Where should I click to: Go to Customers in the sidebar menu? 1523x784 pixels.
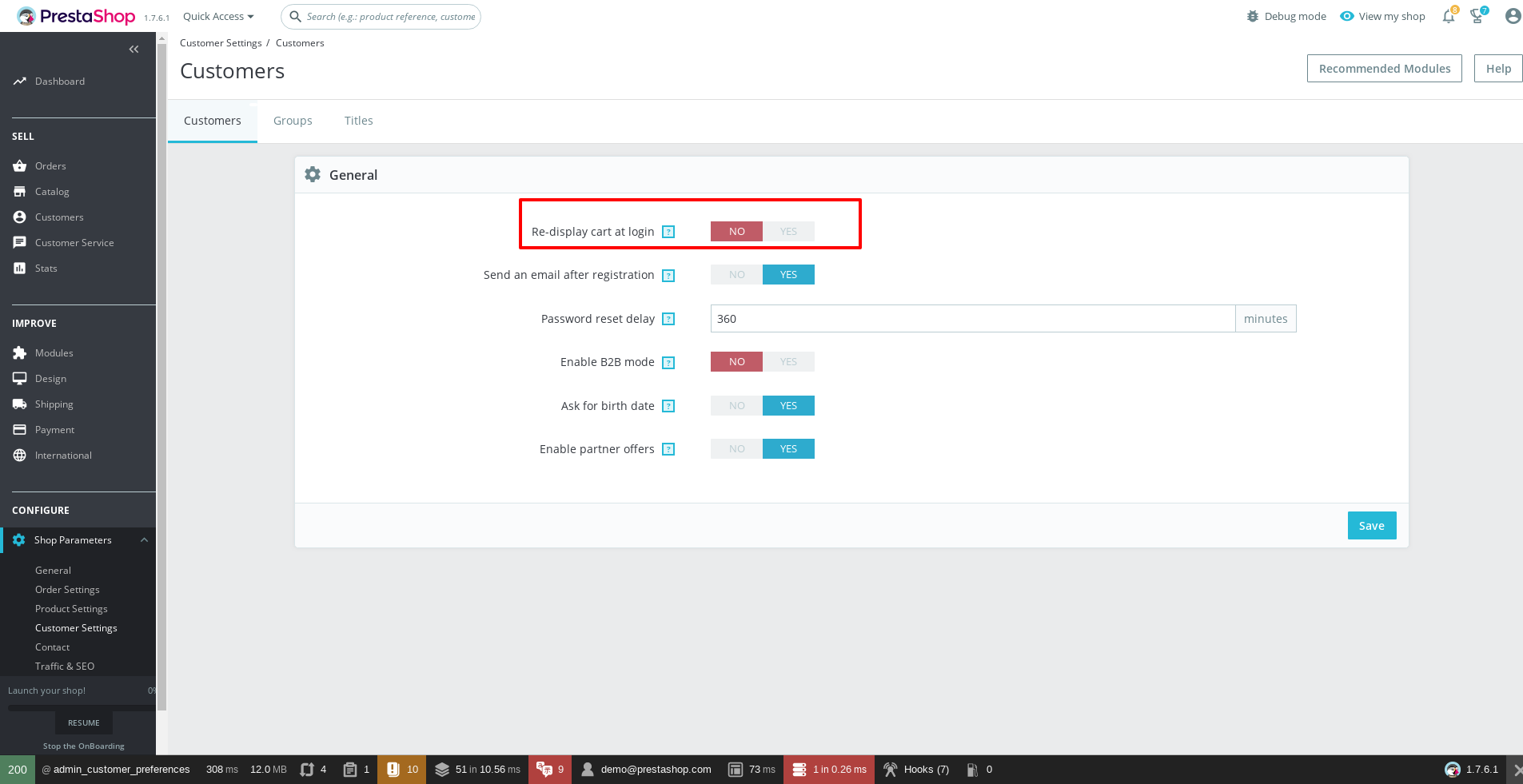[59, 217]
